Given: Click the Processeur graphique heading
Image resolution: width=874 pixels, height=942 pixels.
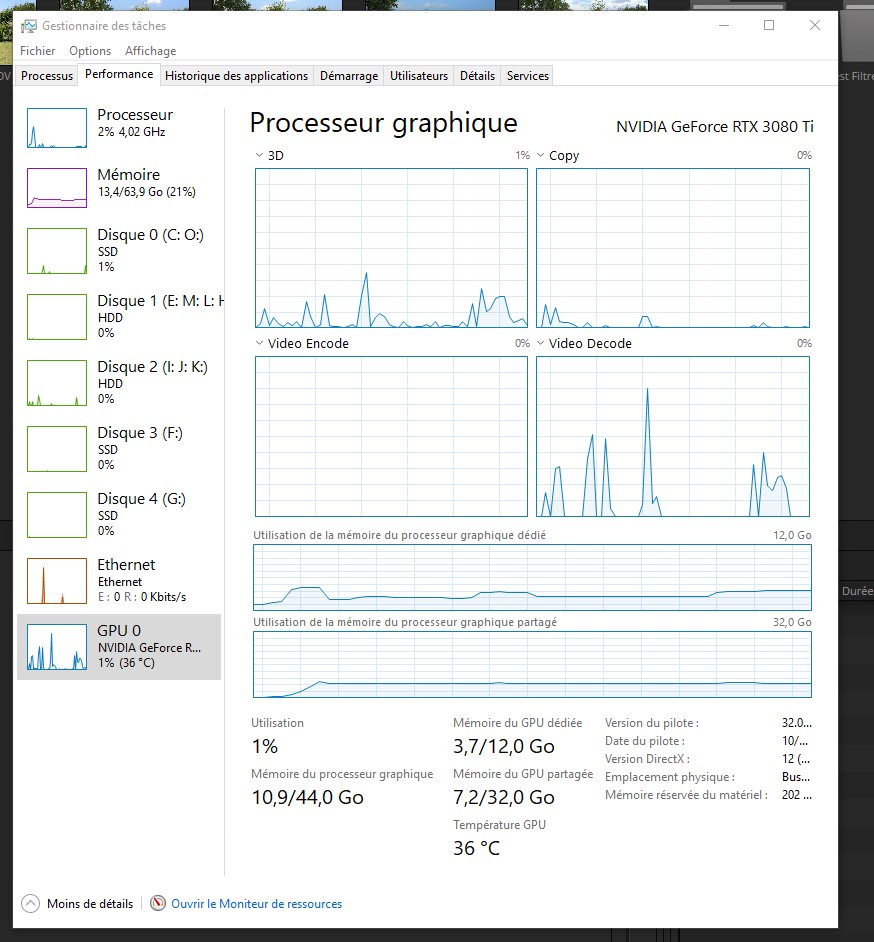Looking at the screenshot, I should [x=383, y=123].
